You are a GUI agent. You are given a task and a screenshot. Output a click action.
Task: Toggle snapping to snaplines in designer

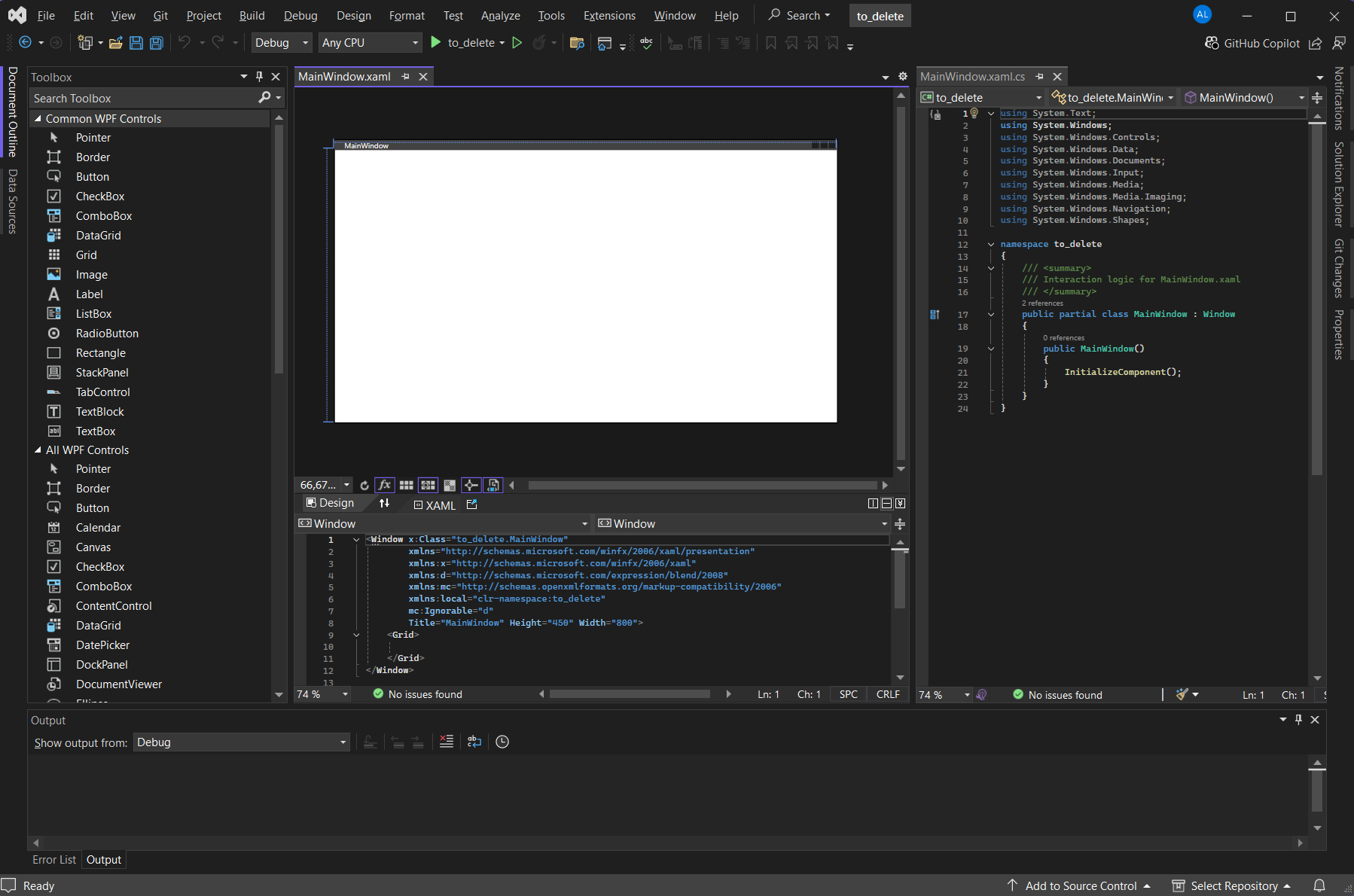471,486
